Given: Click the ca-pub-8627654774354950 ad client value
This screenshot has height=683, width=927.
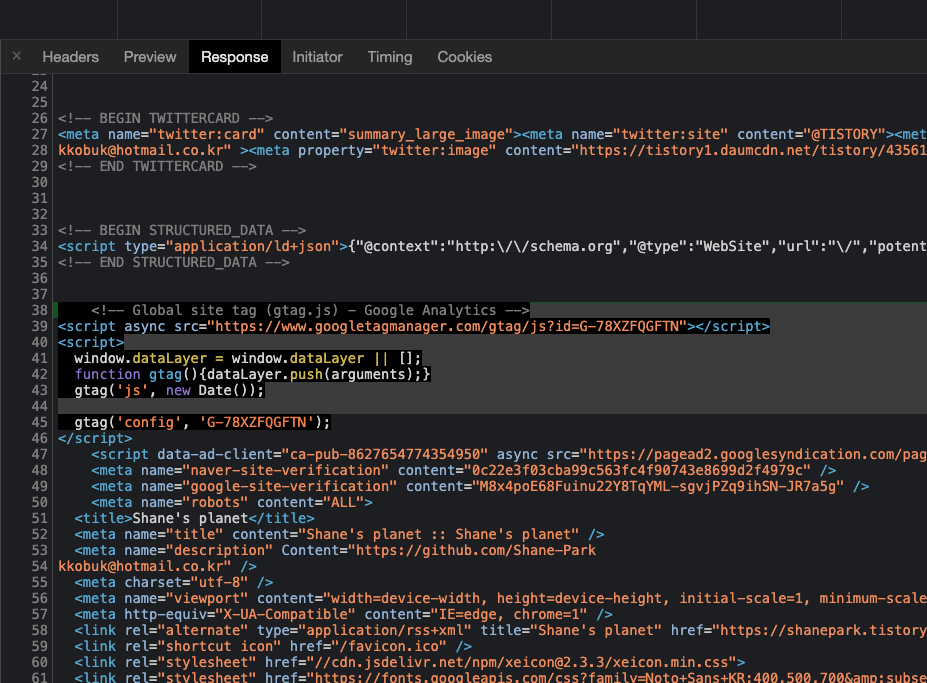Looking at the screenshot, I should [384, 454].
